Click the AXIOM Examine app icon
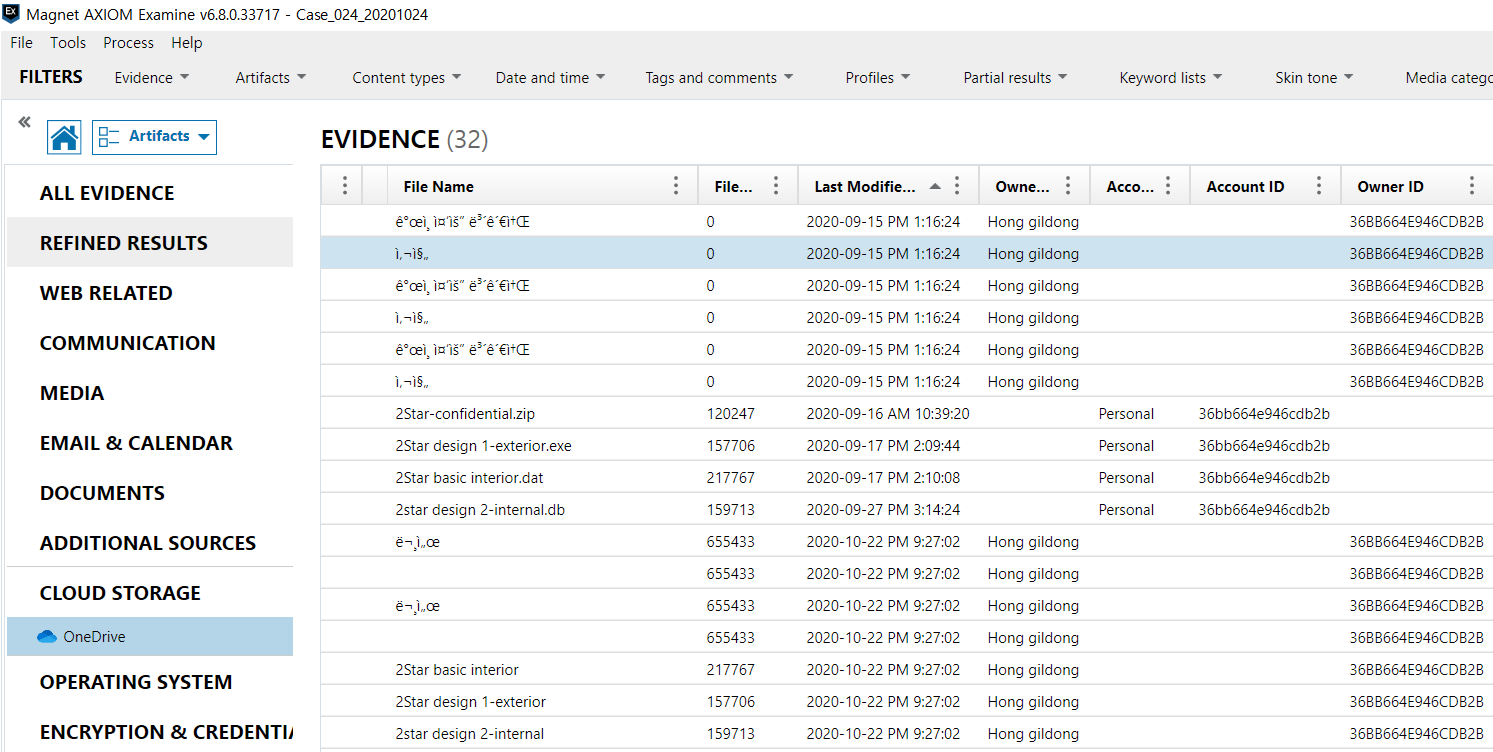The width and height of the screenshot is (1493, 752). point(11,14)
